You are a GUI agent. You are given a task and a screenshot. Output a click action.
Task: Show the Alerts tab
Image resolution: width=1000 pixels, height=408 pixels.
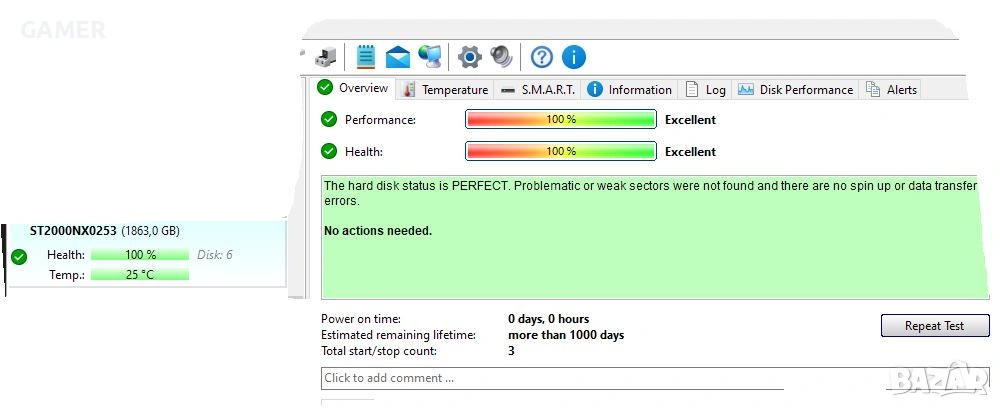(x=892, y=89)
